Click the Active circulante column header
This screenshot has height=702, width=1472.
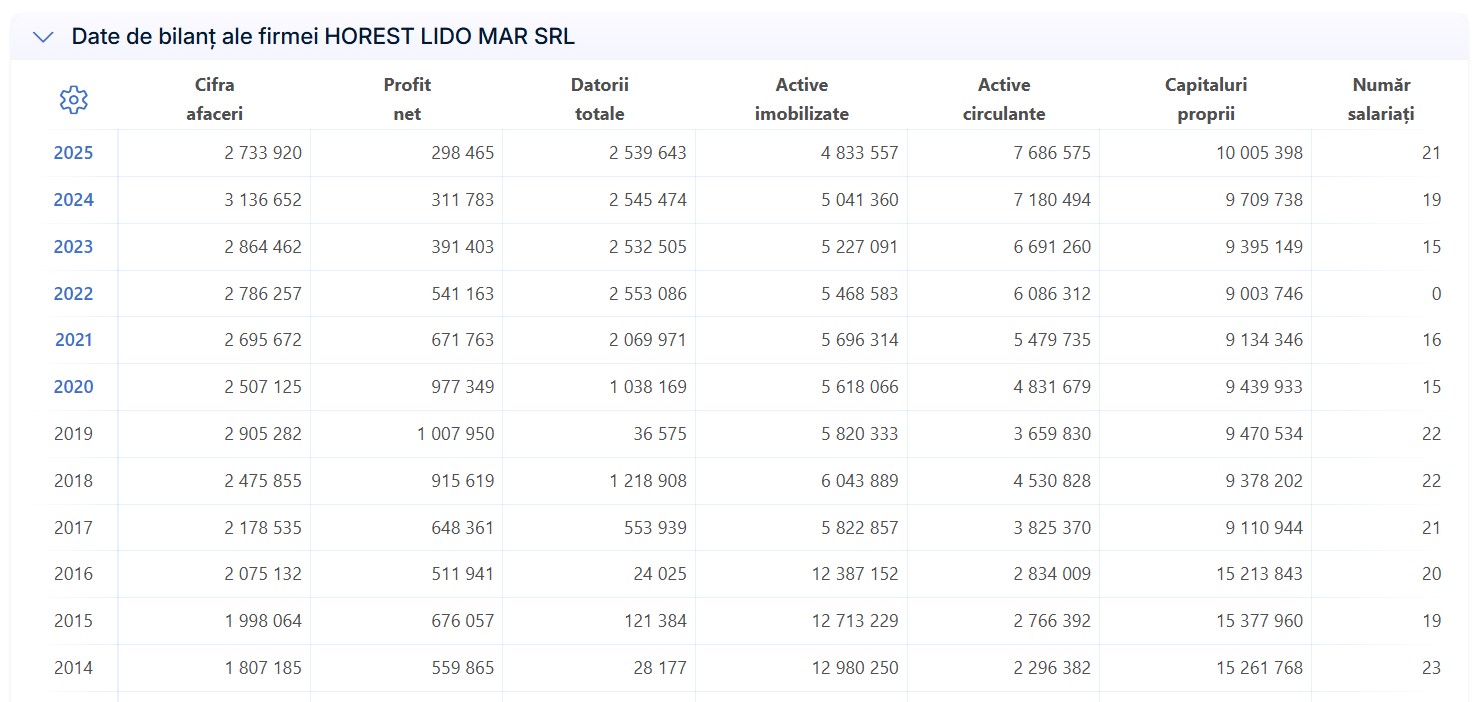coord(1004,99)
